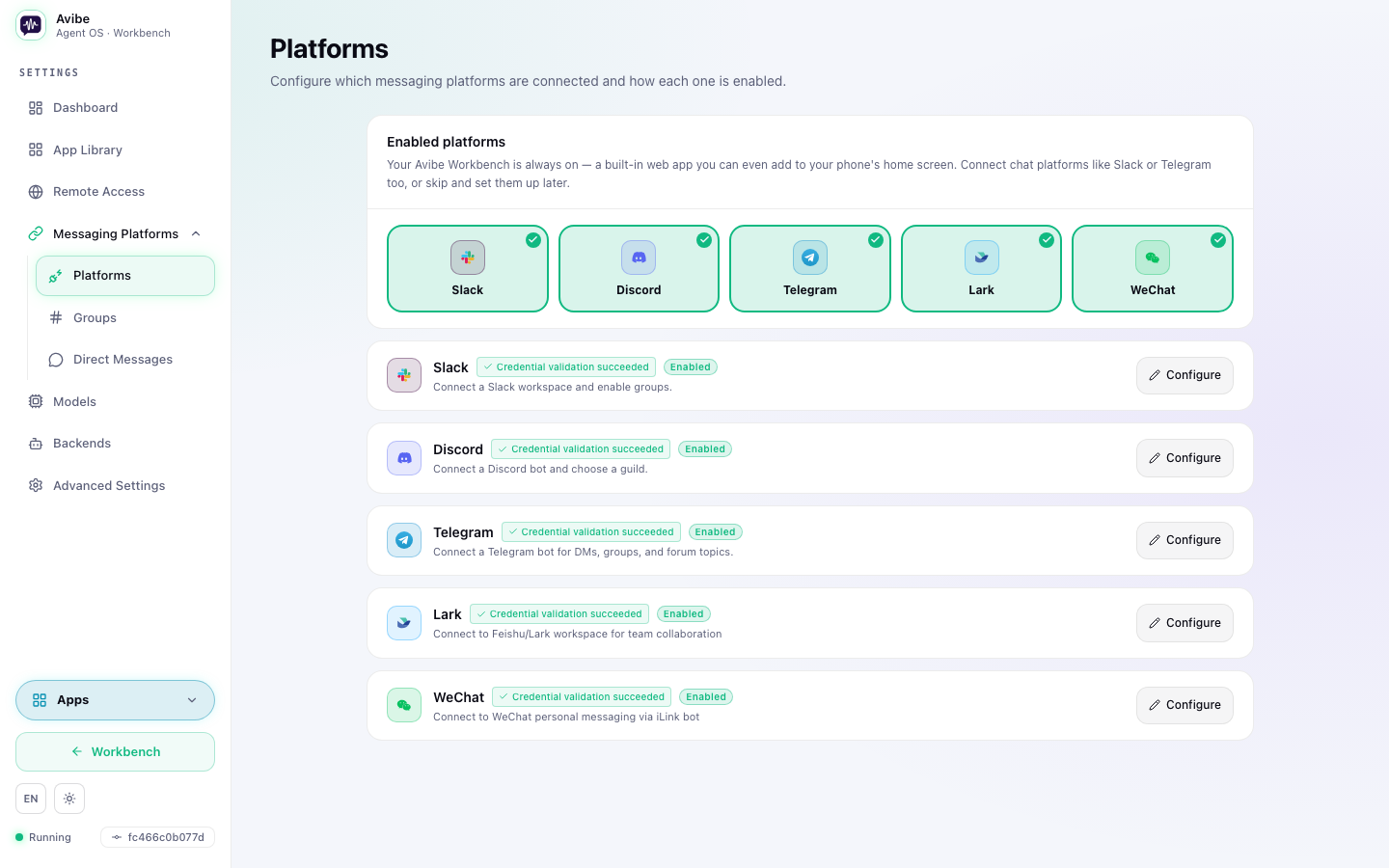The width and height of the screenshot is (1389, 868).
Task: Click the Slack icon in Slack row
Action: pos(404,375)
